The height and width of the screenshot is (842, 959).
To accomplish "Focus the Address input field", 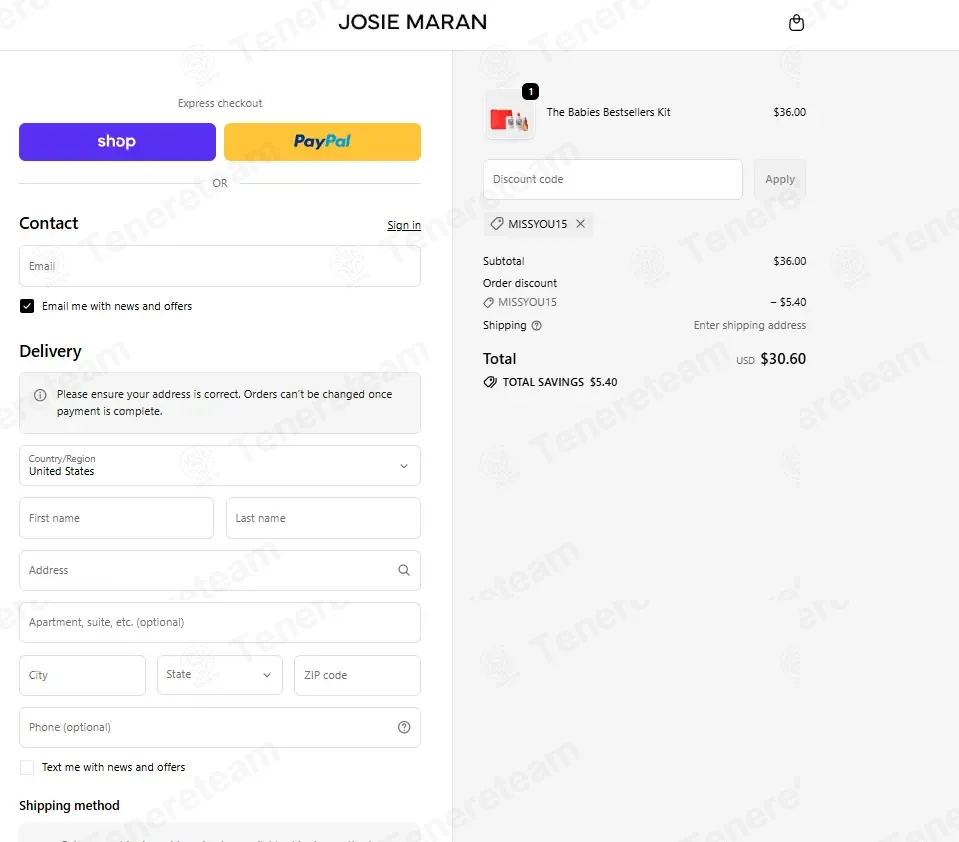I will point(220,570).
